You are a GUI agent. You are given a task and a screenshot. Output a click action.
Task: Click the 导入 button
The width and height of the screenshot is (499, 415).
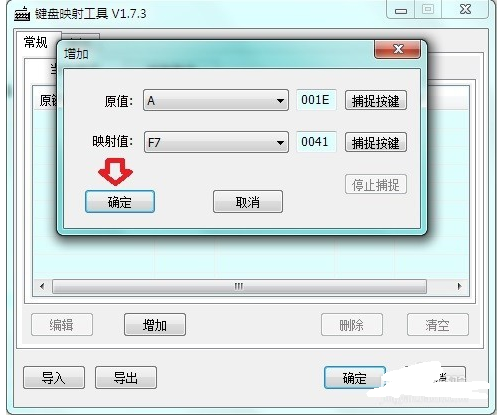54,378
